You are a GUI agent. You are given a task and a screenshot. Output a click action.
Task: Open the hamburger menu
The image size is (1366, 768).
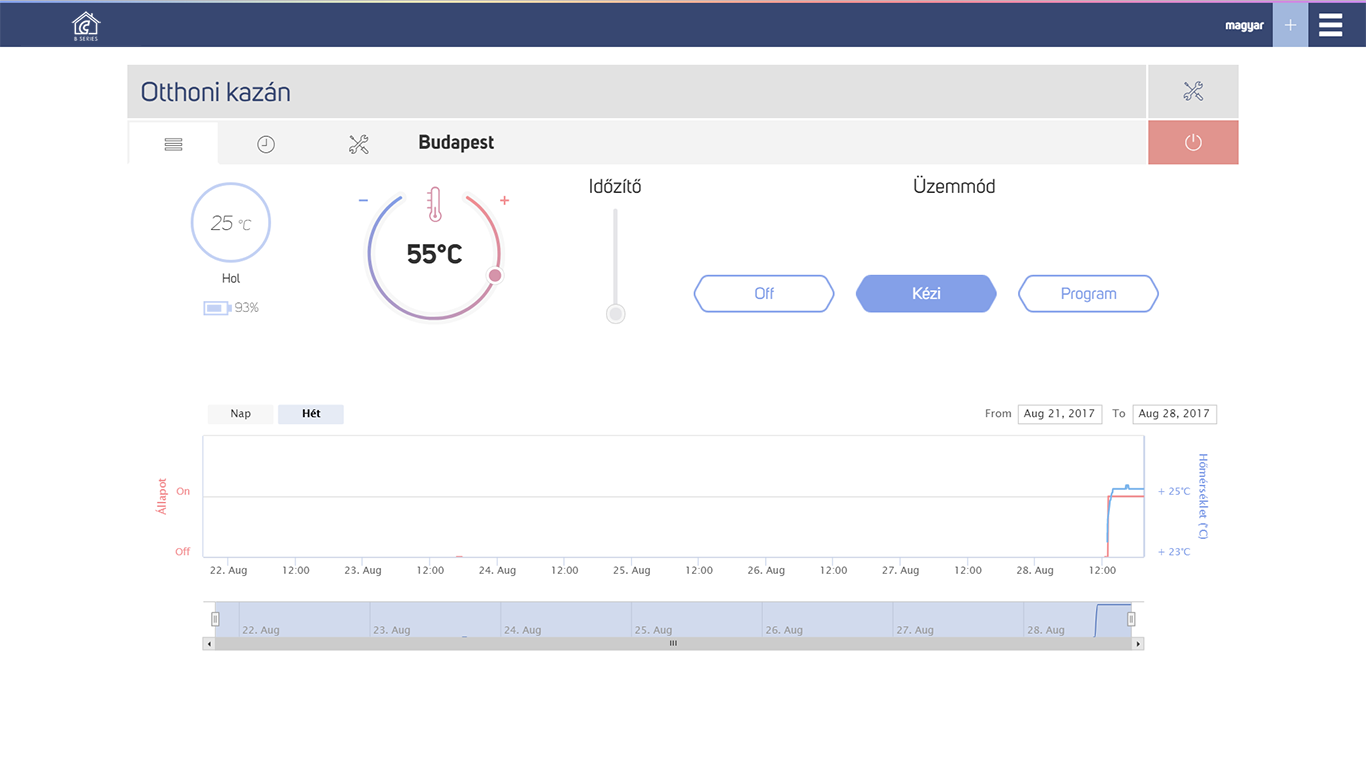click(1330, 25)
